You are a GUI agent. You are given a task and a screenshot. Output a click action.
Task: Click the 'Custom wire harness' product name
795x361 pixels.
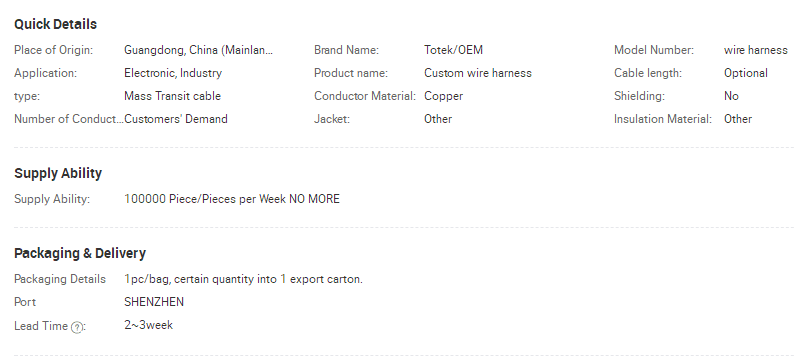pyautogui.click(x=478, y=73)
